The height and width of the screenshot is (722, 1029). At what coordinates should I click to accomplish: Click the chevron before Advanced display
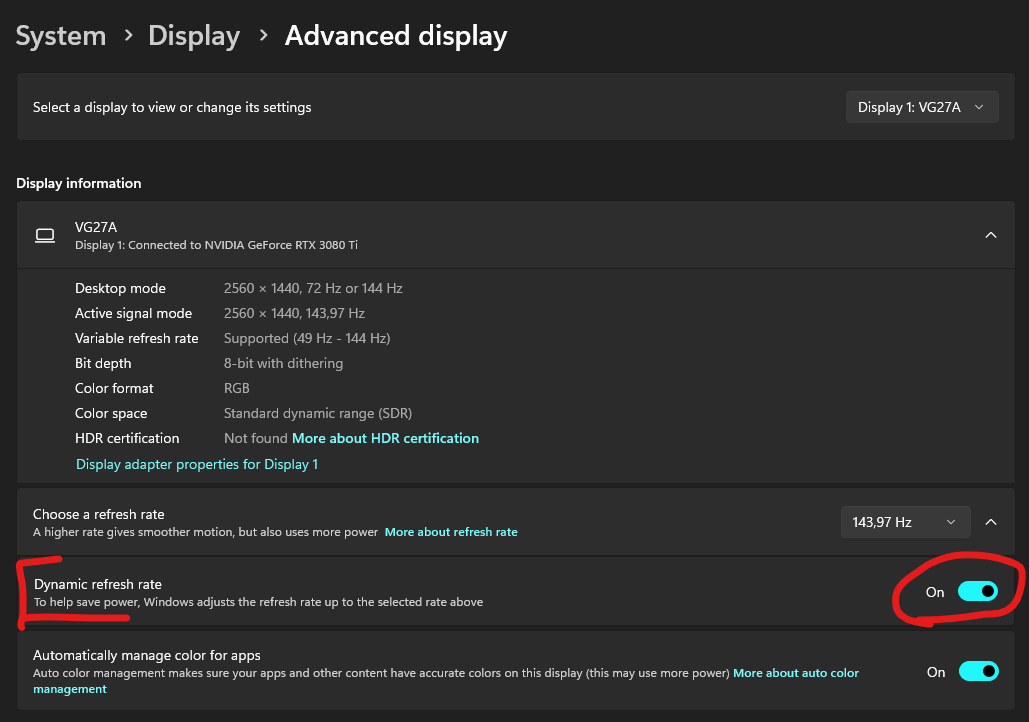point(263,36)
